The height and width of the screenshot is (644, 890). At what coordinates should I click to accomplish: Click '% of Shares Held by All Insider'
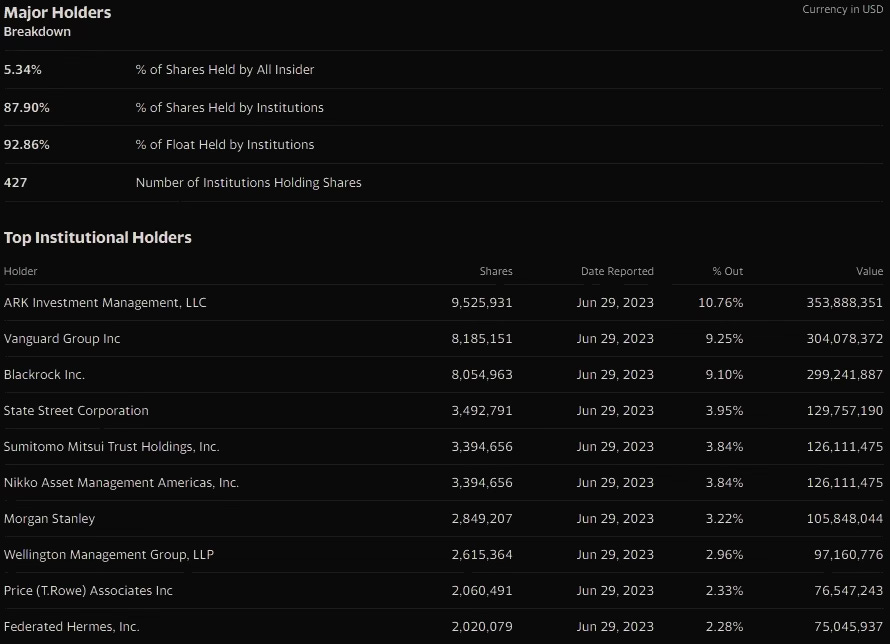pyautogui.click(x=225, y=70)
